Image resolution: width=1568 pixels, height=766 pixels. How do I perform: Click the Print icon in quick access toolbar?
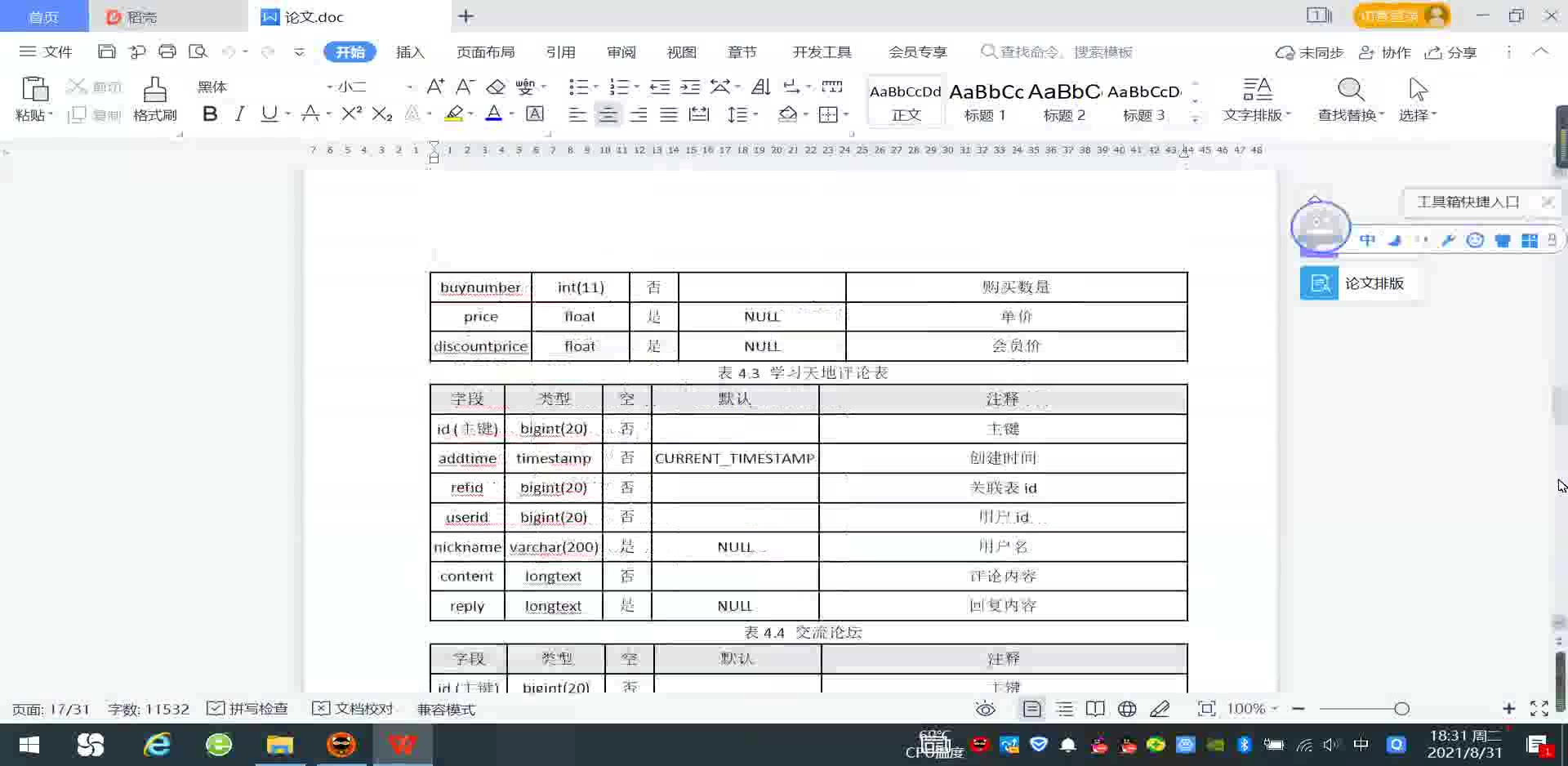click(x=167, y=51)
